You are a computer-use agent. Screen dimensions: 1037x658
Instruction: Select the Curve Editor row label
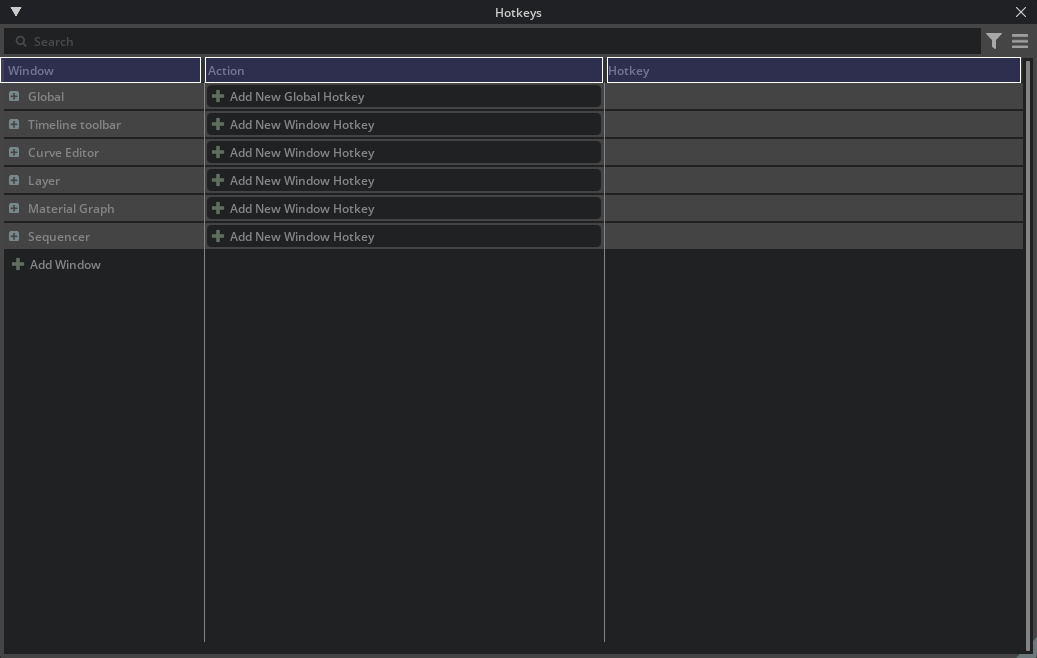pyautogui.click(x=63, y=153)
